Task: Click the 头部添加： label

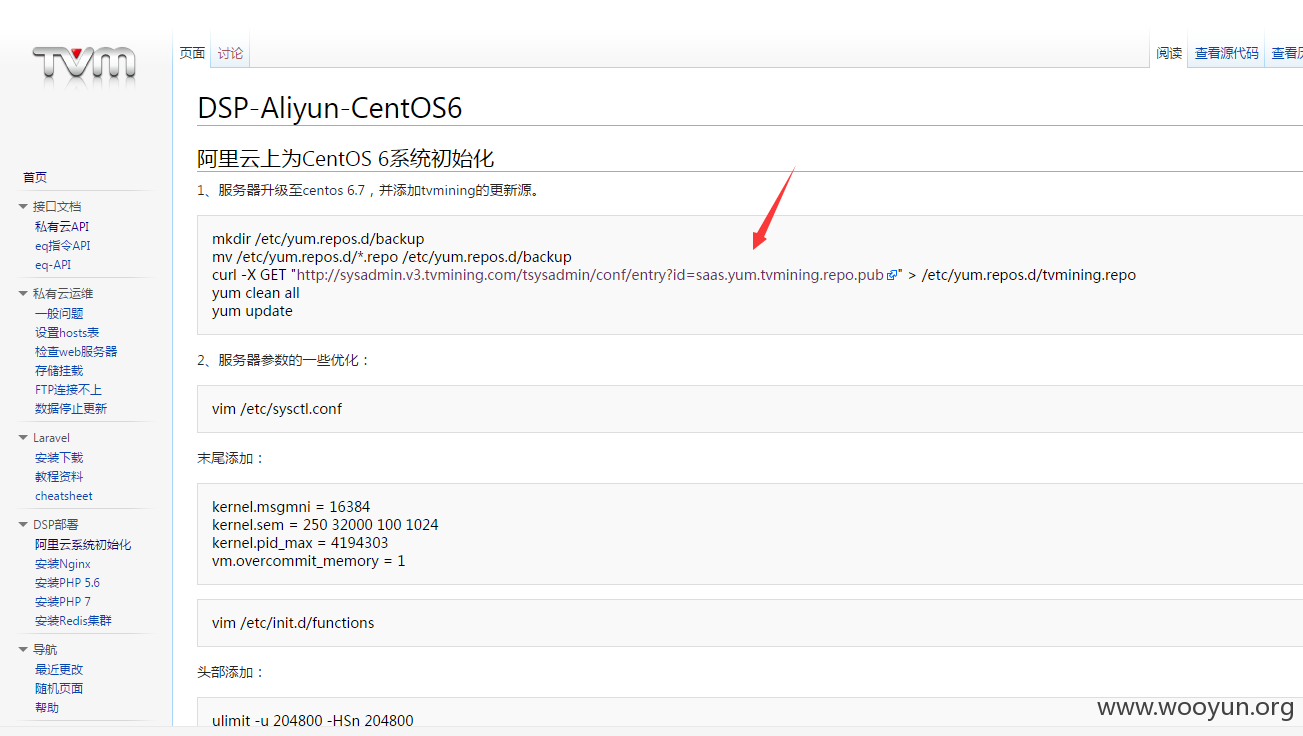Action: 231,672
